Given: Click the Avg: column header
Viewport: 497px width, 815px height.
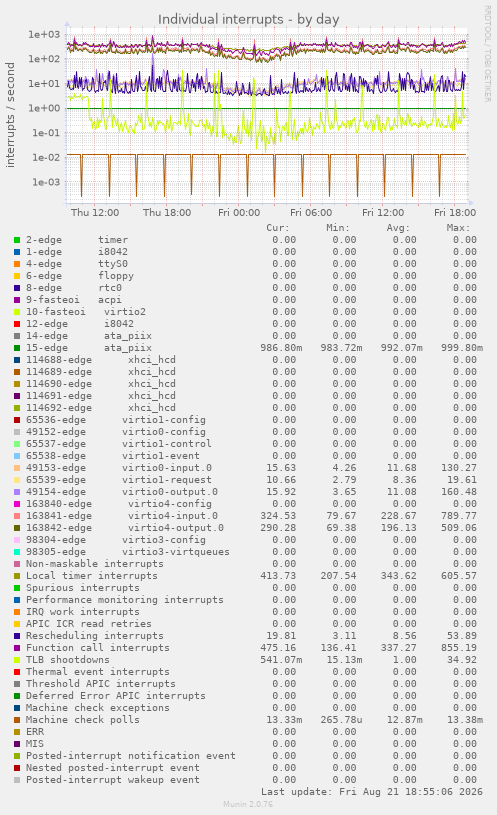Looking at the screenshot, I should click(398, 228).
